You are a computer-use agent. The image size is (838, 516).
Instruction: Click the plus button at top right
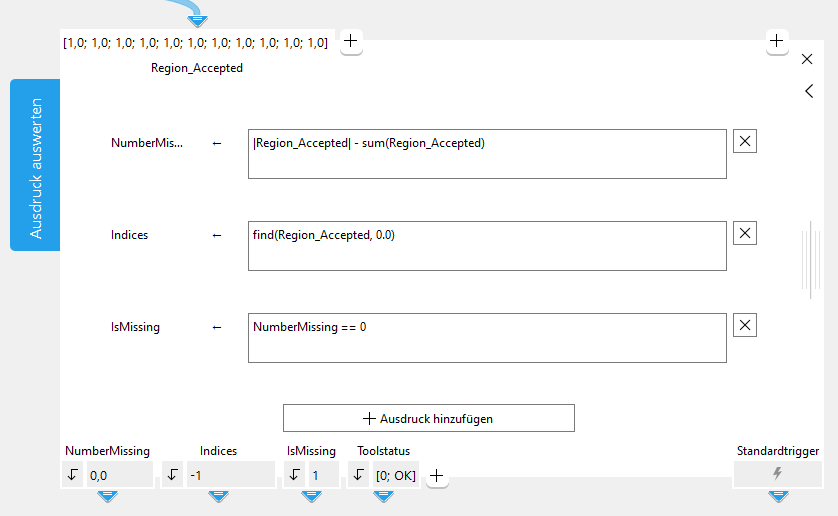pos(777,41)
